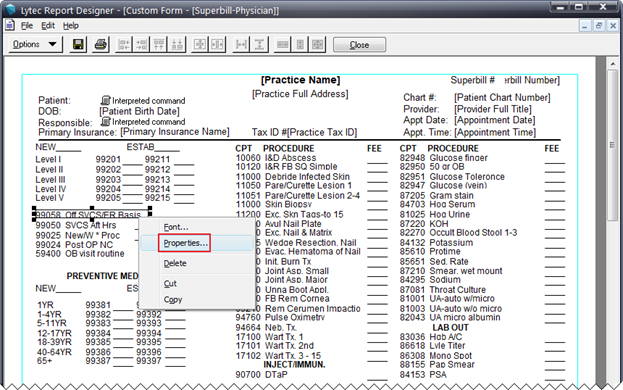Click the scrollbar up arrow
623x390 pixels.
coord(612,64)
